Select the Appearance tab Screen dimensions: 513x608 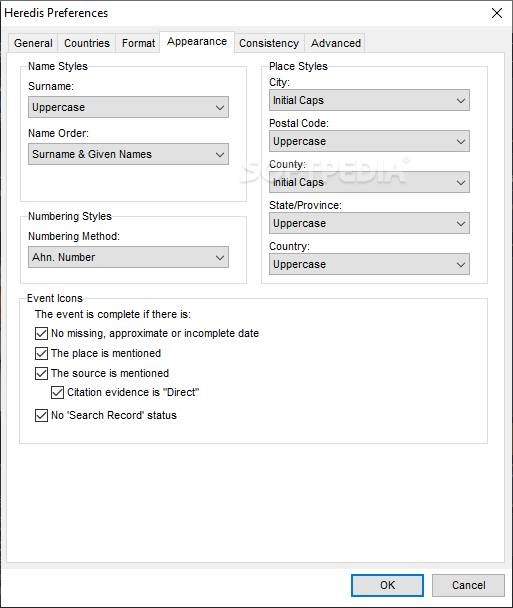[197, 41]
